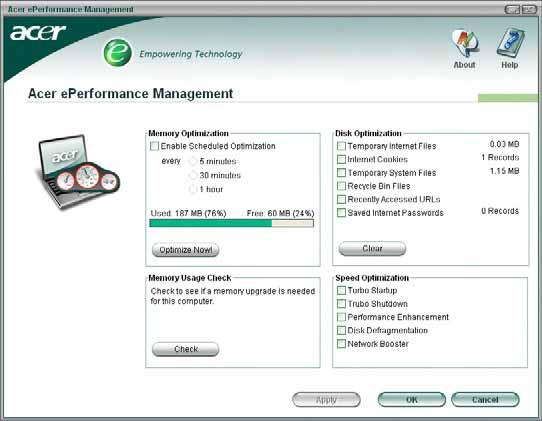Screen dimensions: 542x421
Task: Select the 5 minutes radio option
Action: [x=193, y=161]
